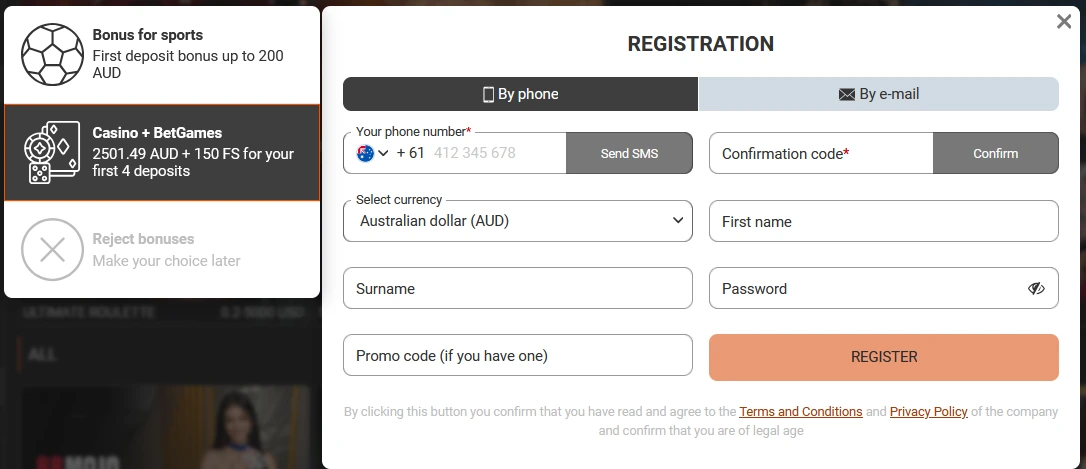The width and height of the screenshot is (1086, 469).
Task: Click the orange REGISTER button
Action: [x=883, y=357]
